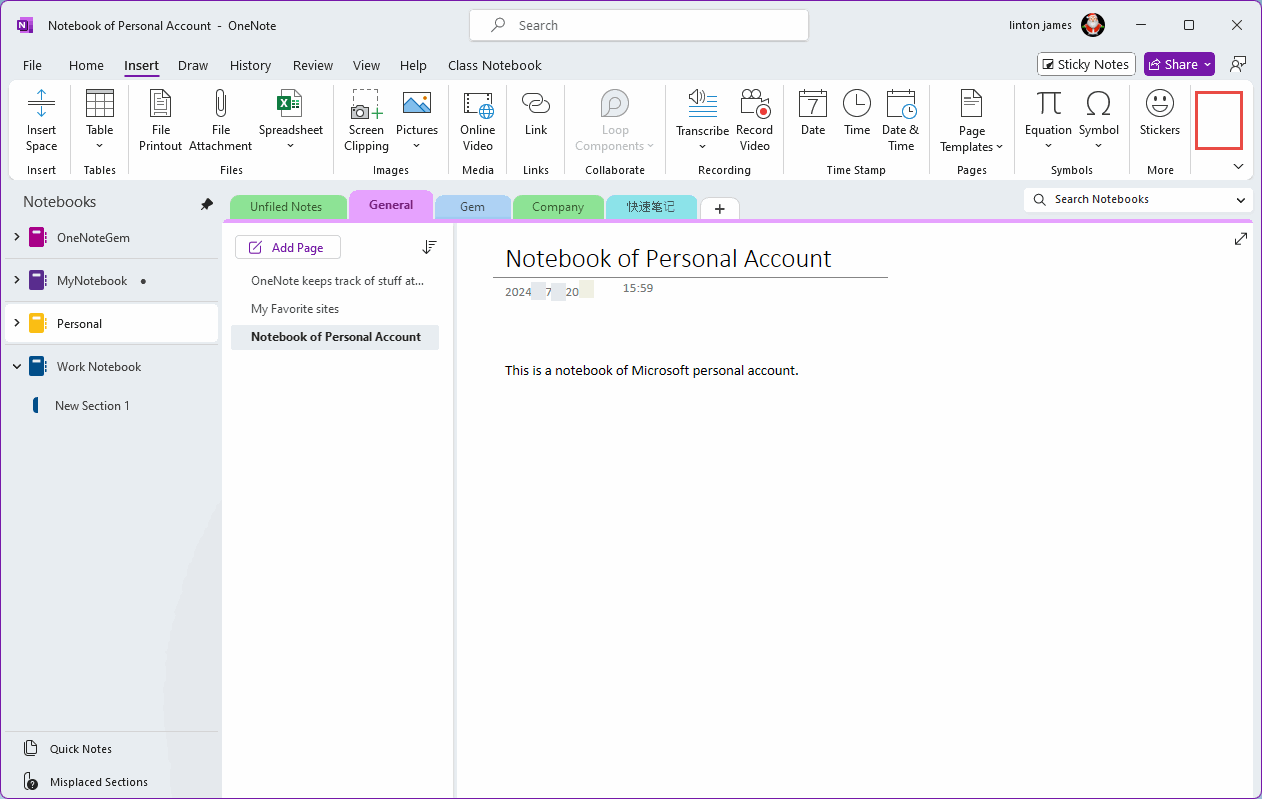
Task: Open the feedback icon beside Share
Action: (x=1238, y=64)
